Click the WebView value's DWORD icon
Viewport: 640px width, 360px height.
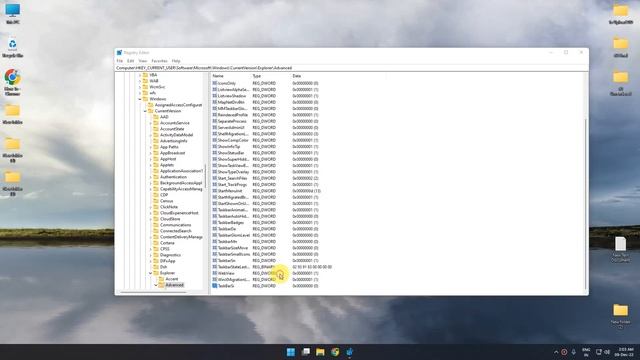tap(215, 273)
